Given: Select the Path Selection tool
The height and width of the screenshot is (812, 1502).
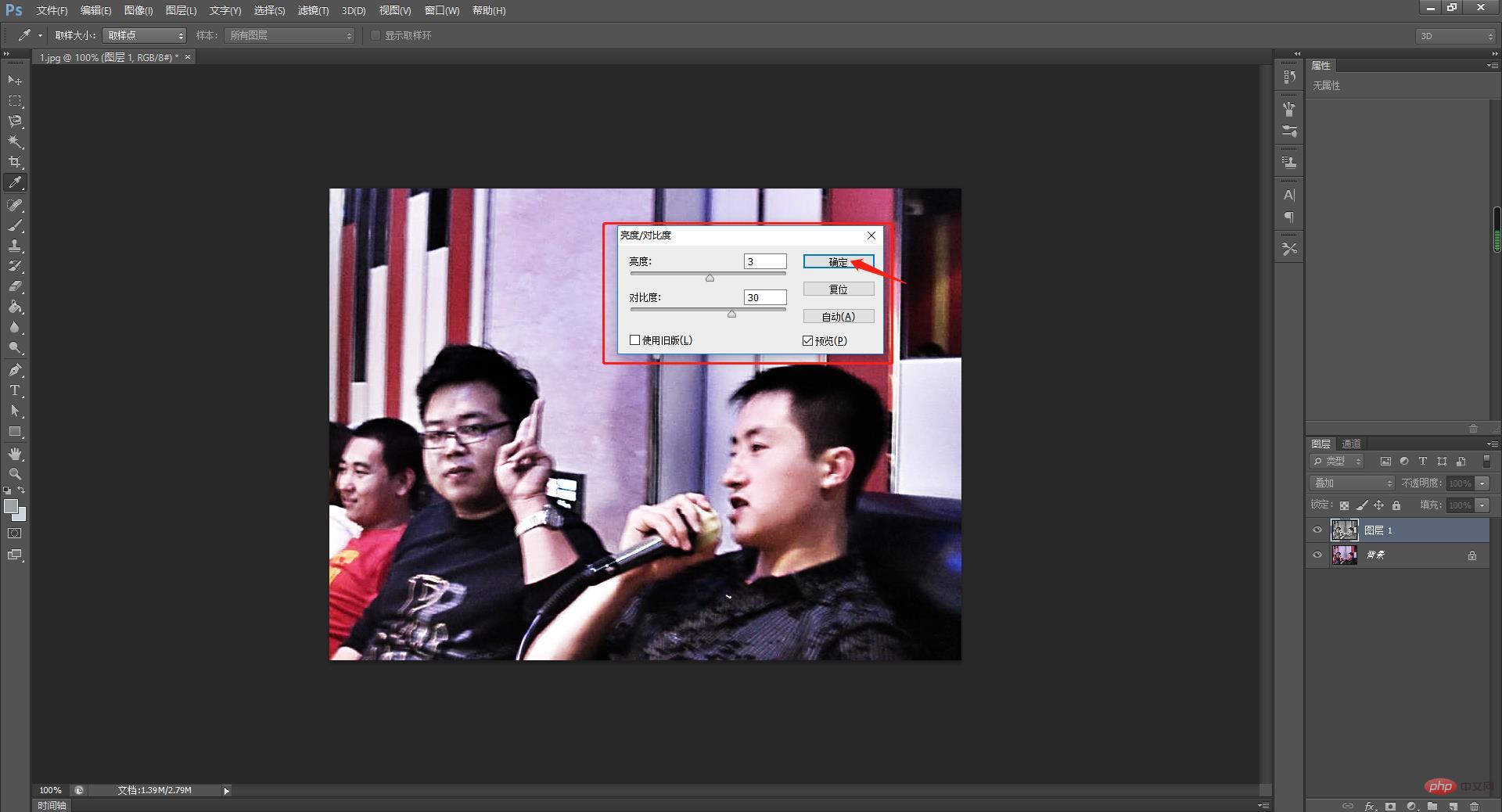Looking at the screenshot, I should pos(15,411).
